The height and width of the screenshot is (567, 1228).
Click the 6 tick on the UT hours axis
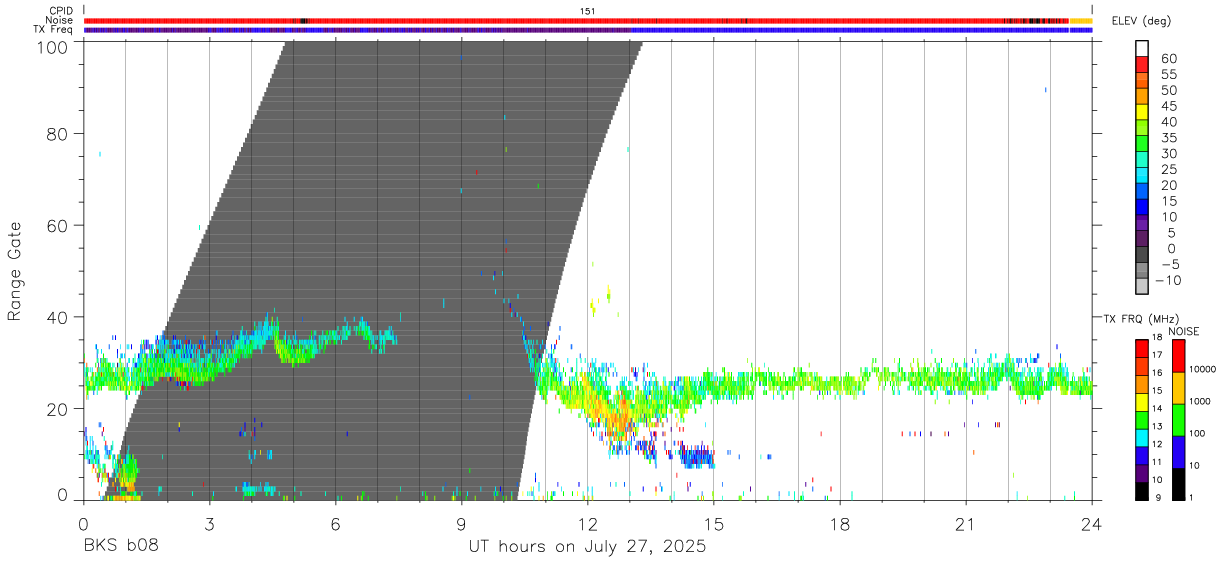point(335,524)
